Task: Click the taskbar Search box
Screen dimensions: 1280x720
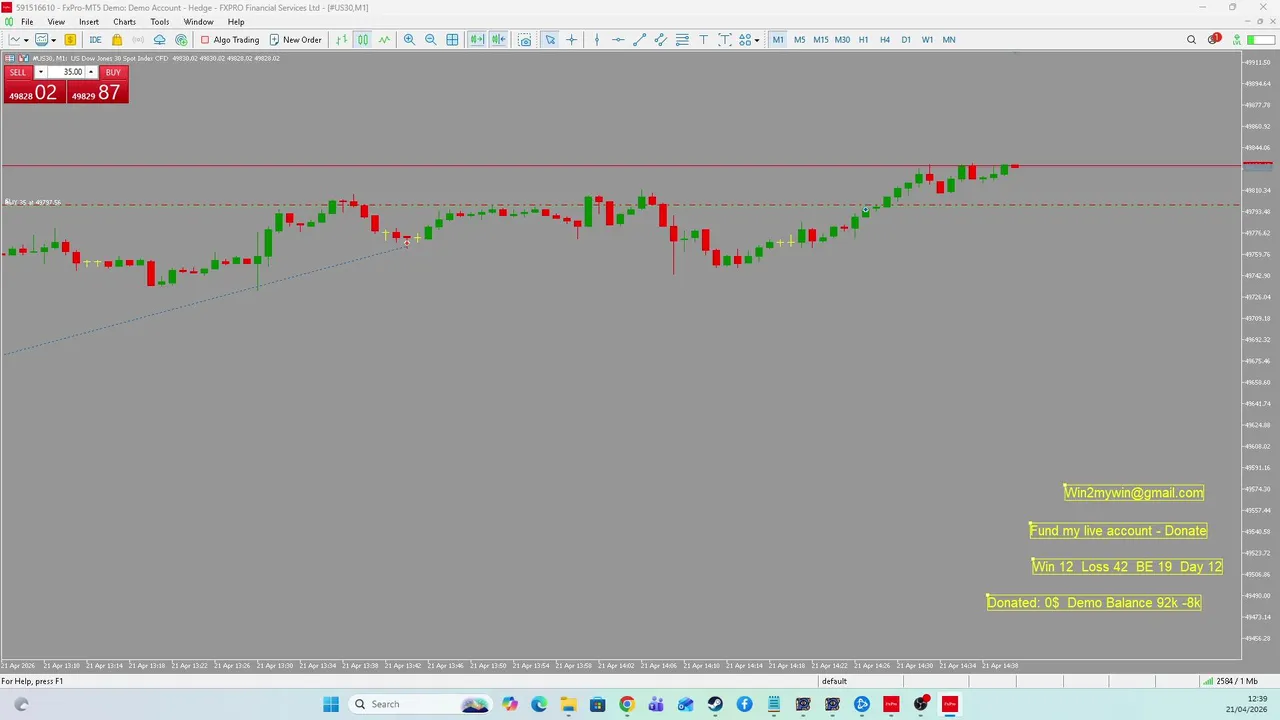Action: [420, 704]
